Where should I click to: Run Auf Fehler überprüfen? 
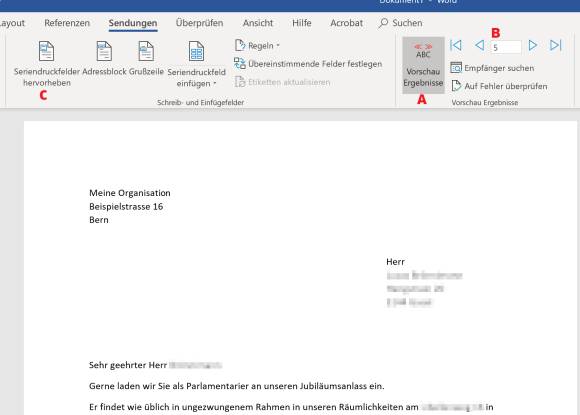tap(499, 86)
